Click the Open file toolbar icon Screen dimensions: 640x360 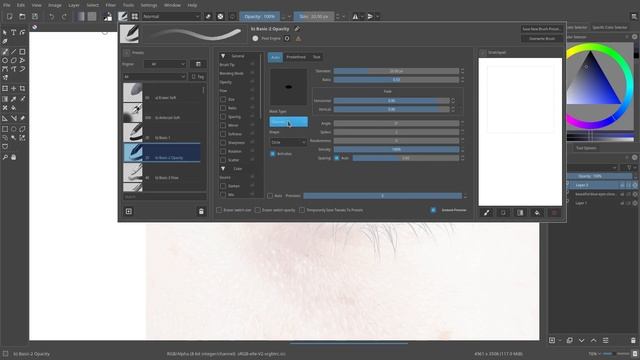coord(22,16)
